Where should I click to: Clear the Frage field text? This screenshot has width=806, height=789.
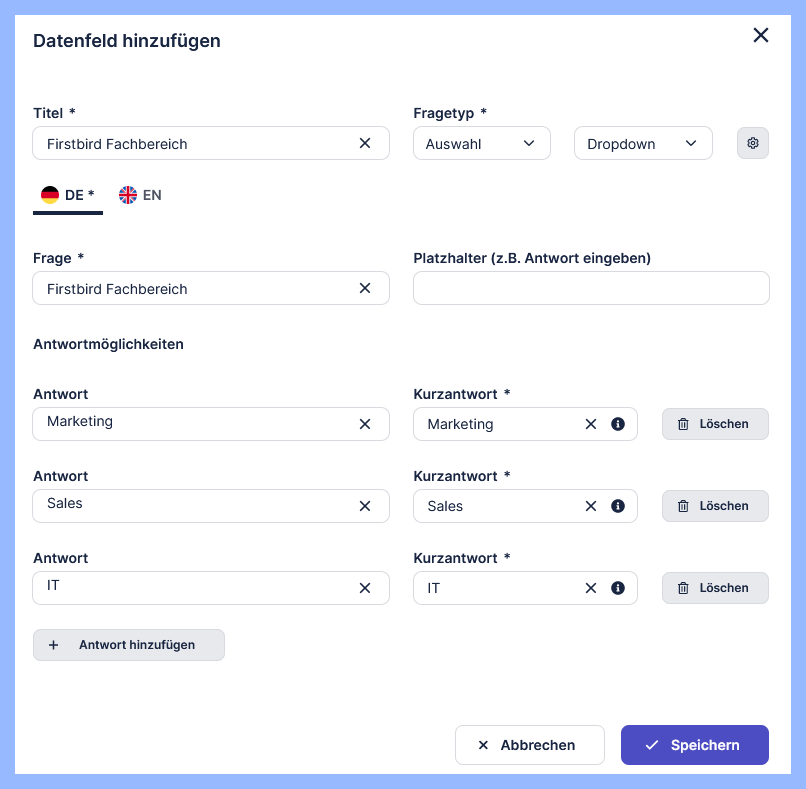point(365,288)
